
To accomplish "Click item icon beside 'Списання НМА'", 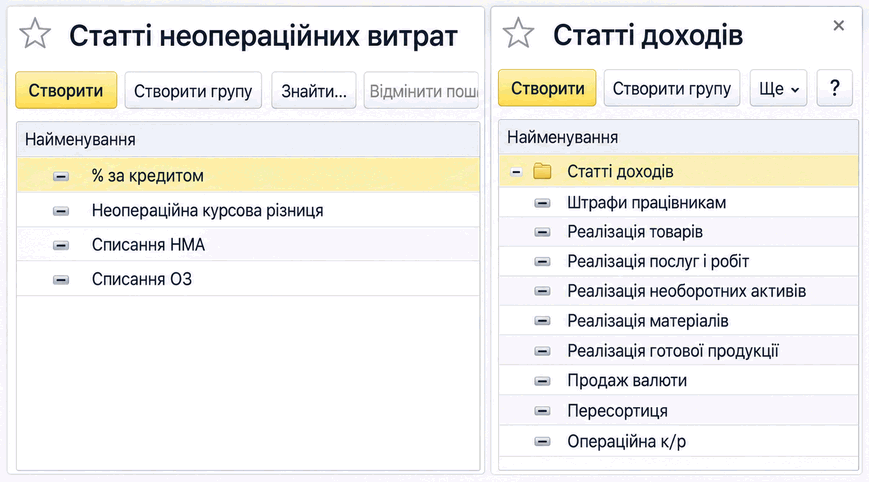I will (x=61, y=245).
